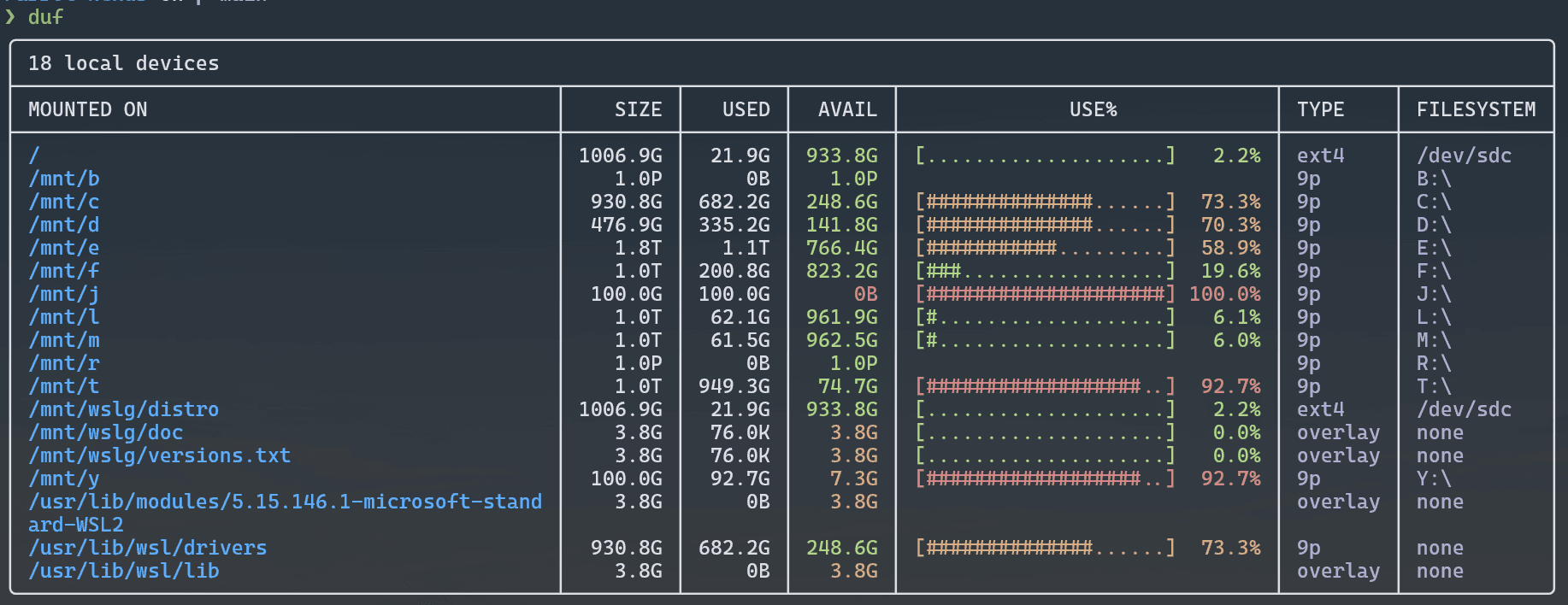Click the 100.0% usage value
Screen dimensions: 1568x605
pos(1224,294)
